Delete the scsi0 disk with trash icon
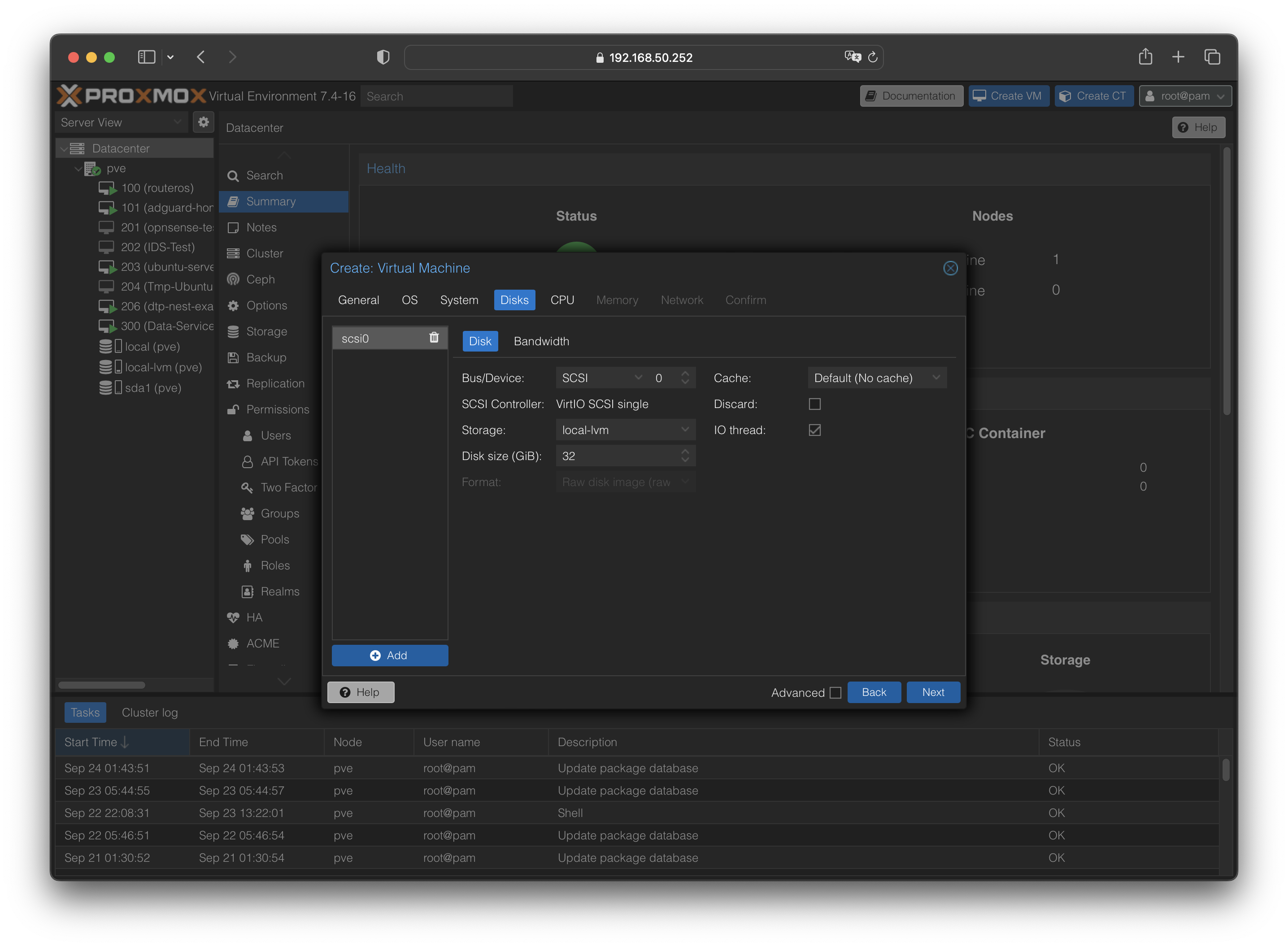 (x=434, y=338)
